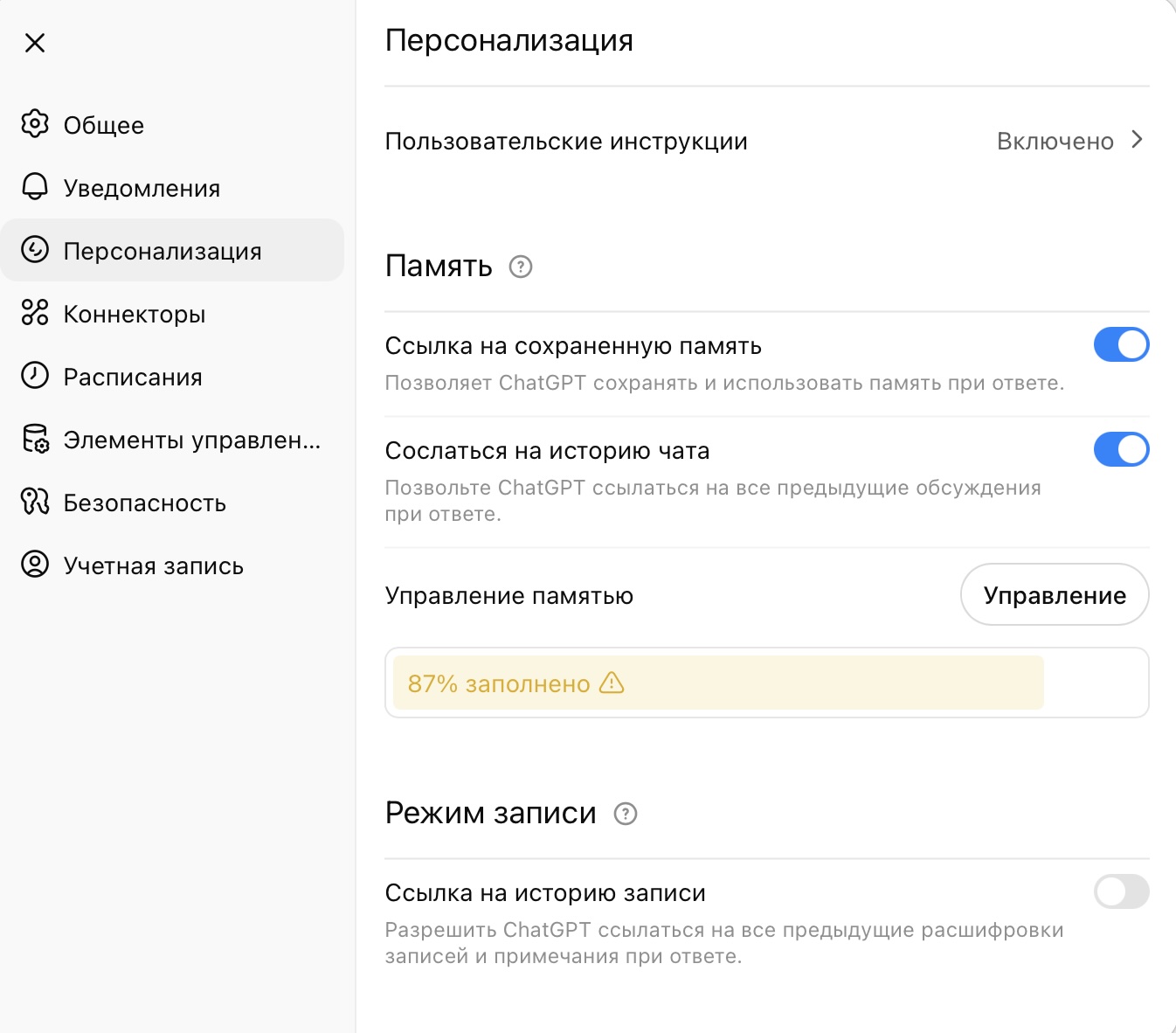Click the bell icon for Уведомления
Viewport: 1176px width, 1033px height.
(x=35, y=187)
